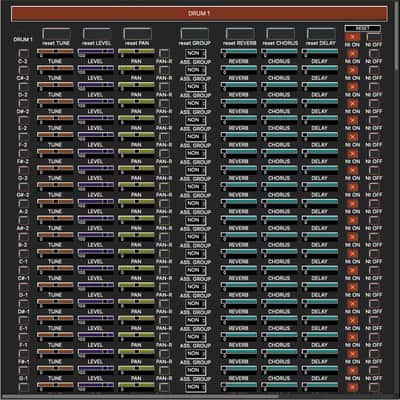This screenshot has width=400, height=400.
Task: Click the orange Nt ON X for G-1
Action: pyautogui.click(x=352, y=370)
